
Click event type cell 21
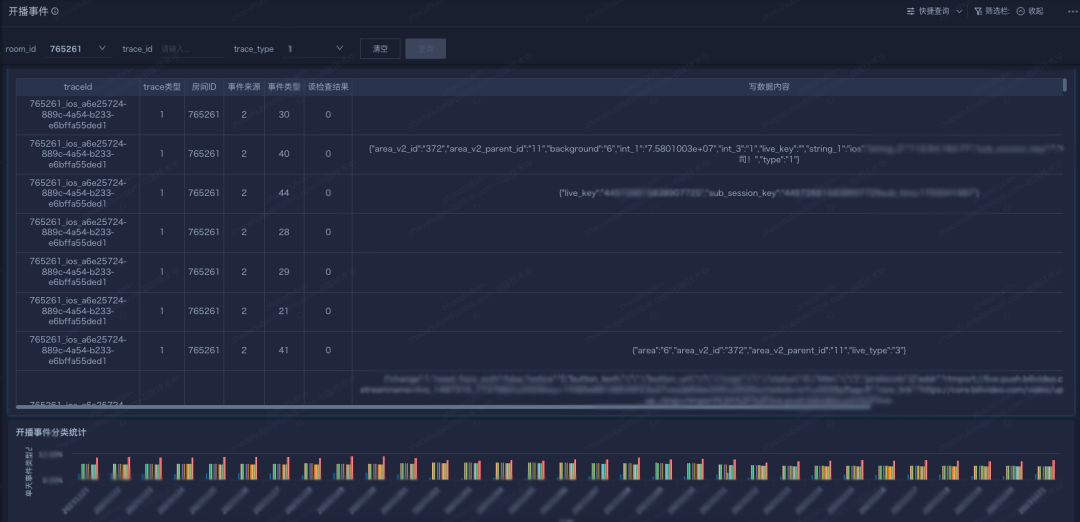click(284, 311)
